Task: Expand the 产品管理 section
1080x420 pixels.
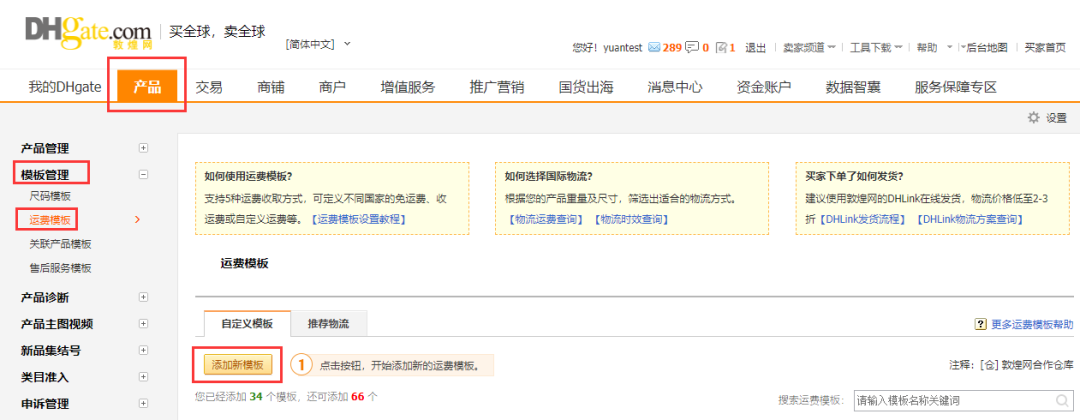Action: (143, 148)
